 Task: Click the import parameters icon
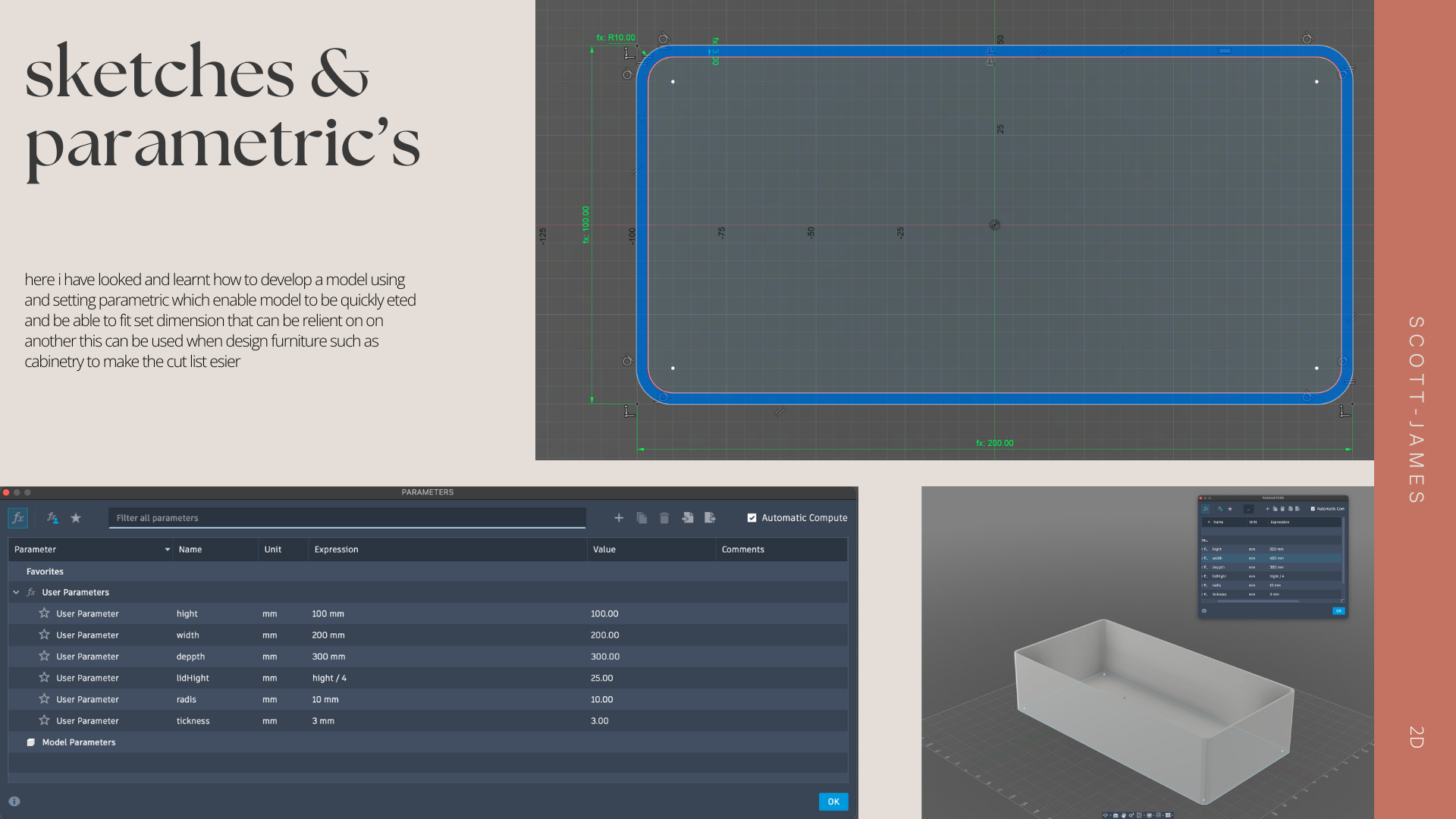[687, 518]
